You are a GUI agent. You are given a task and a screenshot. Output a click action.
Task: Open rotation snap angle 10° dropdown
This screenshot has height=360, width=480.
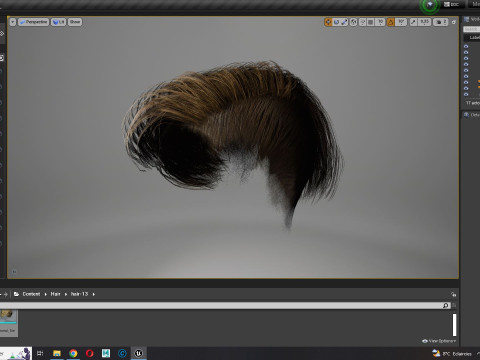tap(401, 22)
